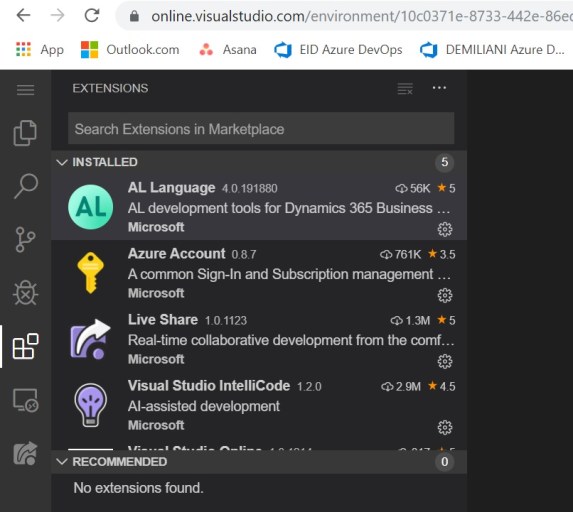Open the Explorer view in activity bar
The image size is (573, 512).
point(25,133)
